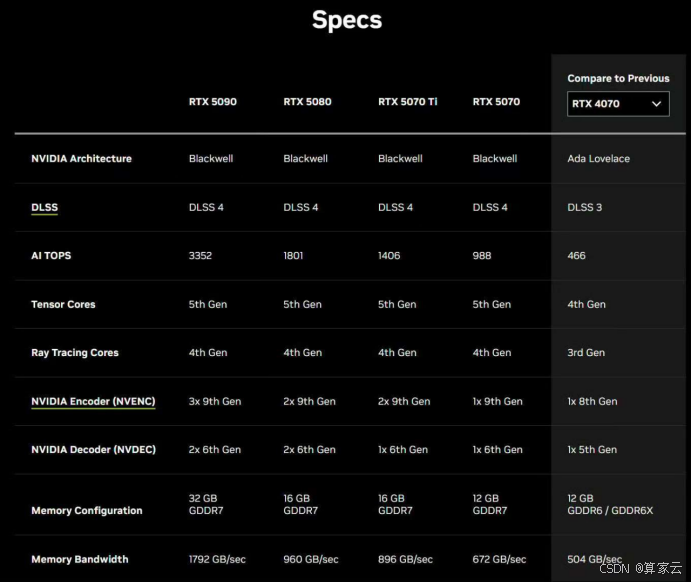
Task: Click the Compare to Previous label
Action: click(618, 78)
